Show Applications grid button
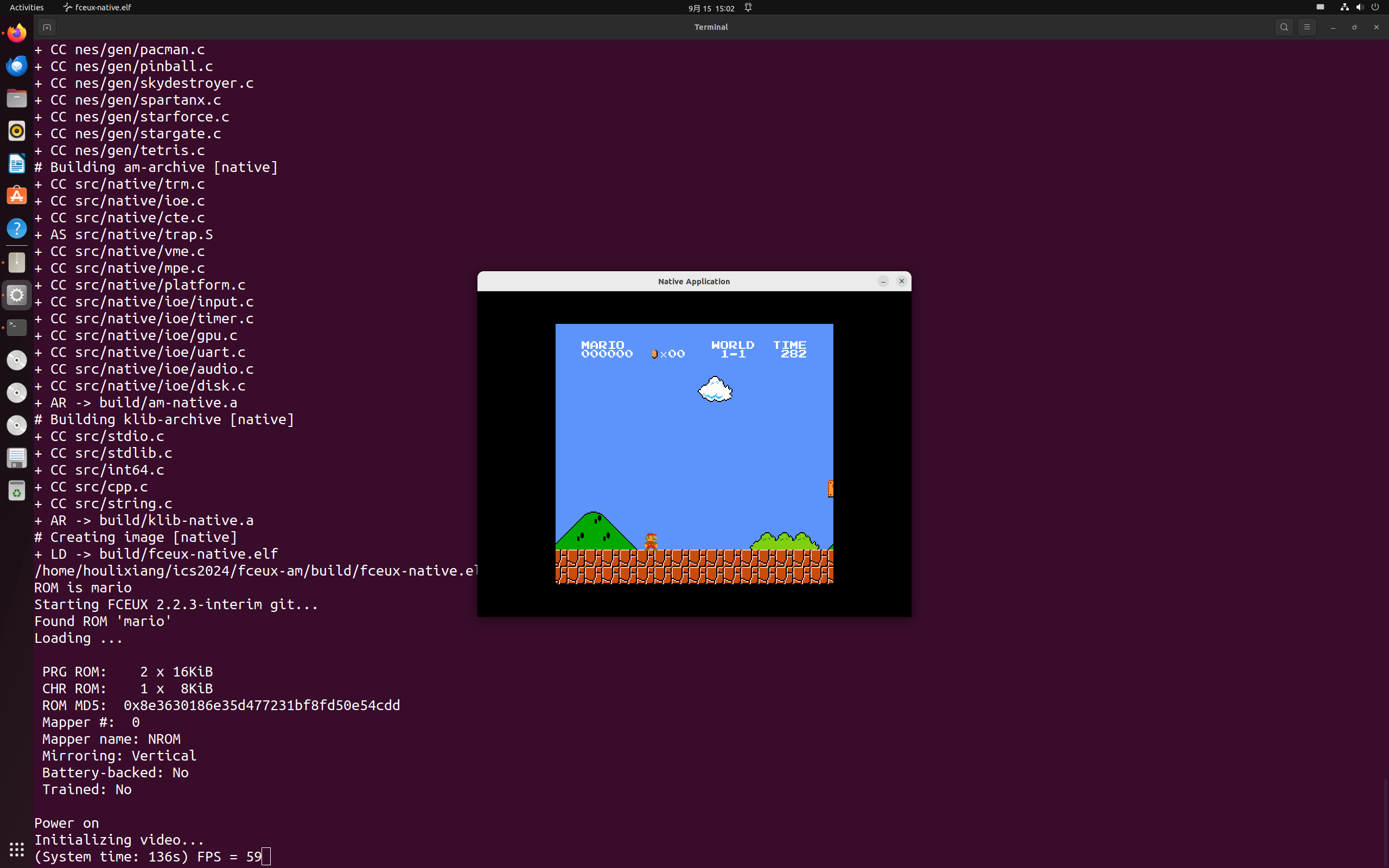Screen dimensions: 1389x868 [17, 849]
